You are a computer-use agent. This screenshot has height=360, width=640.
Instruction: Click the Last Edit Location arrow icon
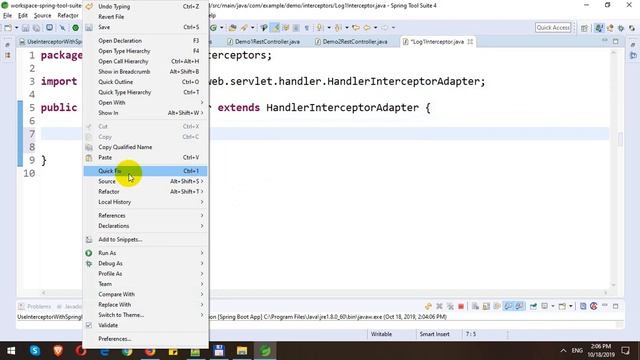(x=356, y=28)
